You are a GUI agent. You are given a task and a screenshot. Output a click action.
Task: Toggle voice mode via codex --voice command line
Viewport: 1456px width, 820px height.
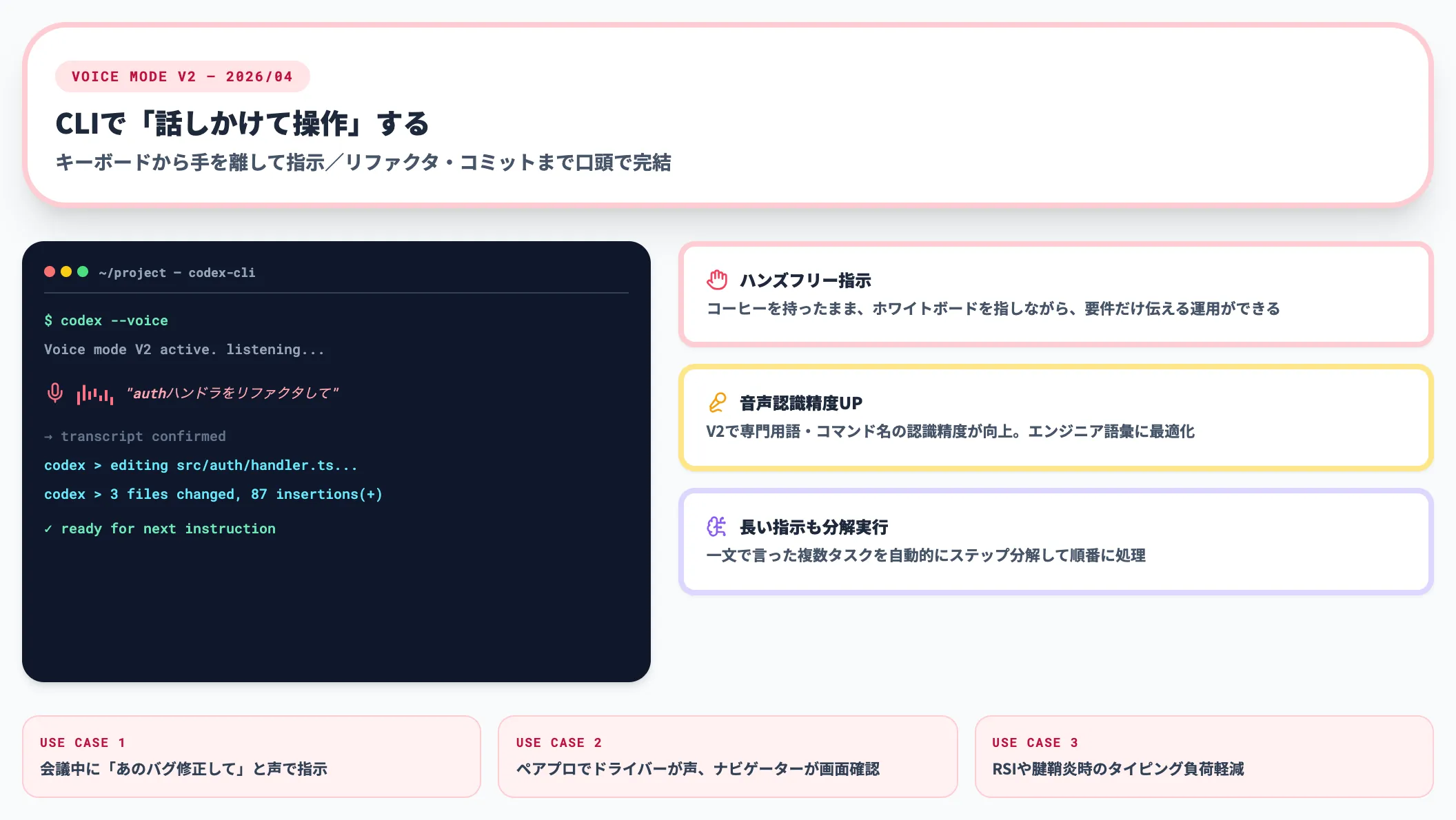coord(106,320)
